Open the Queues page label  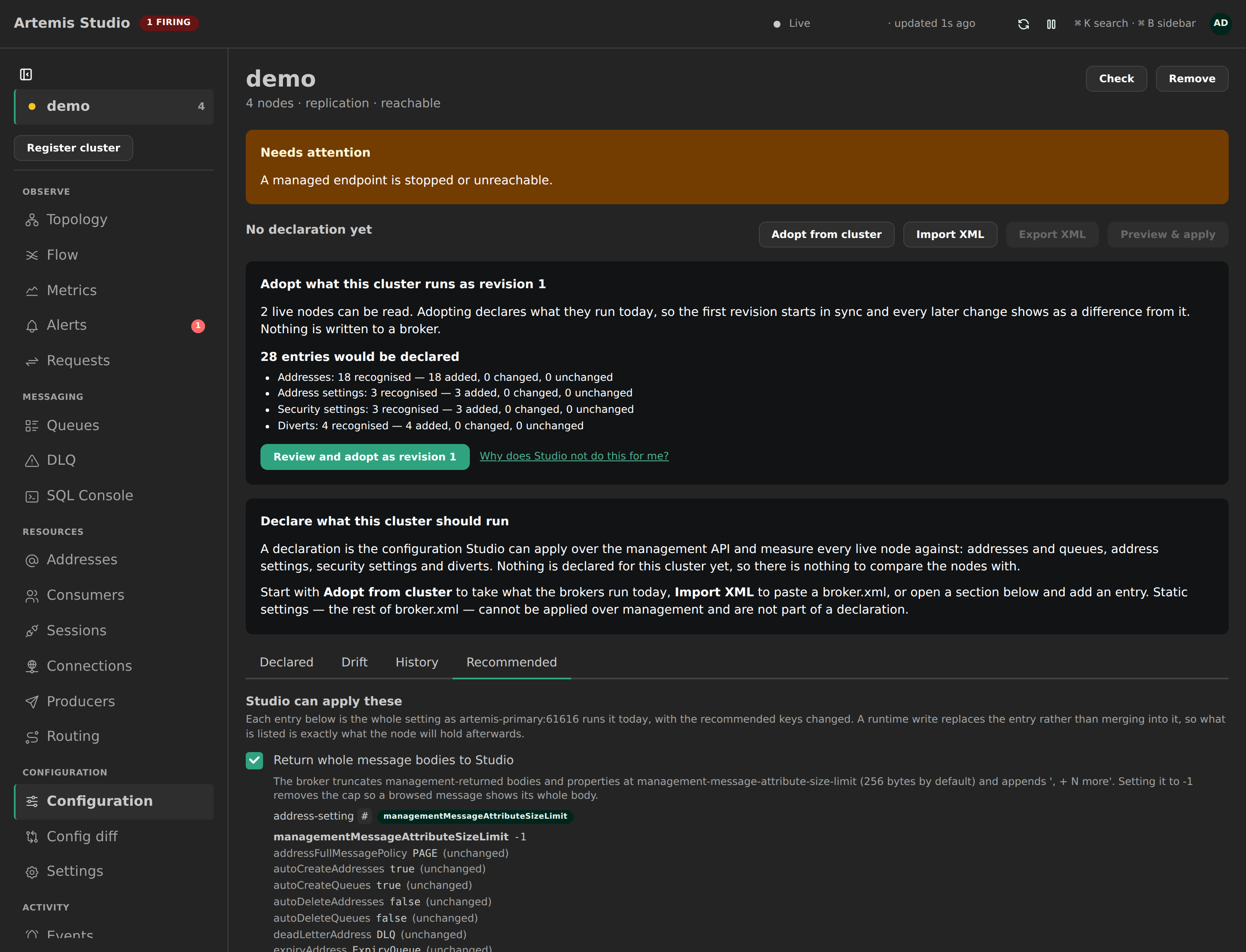click(x=73, y=425)
